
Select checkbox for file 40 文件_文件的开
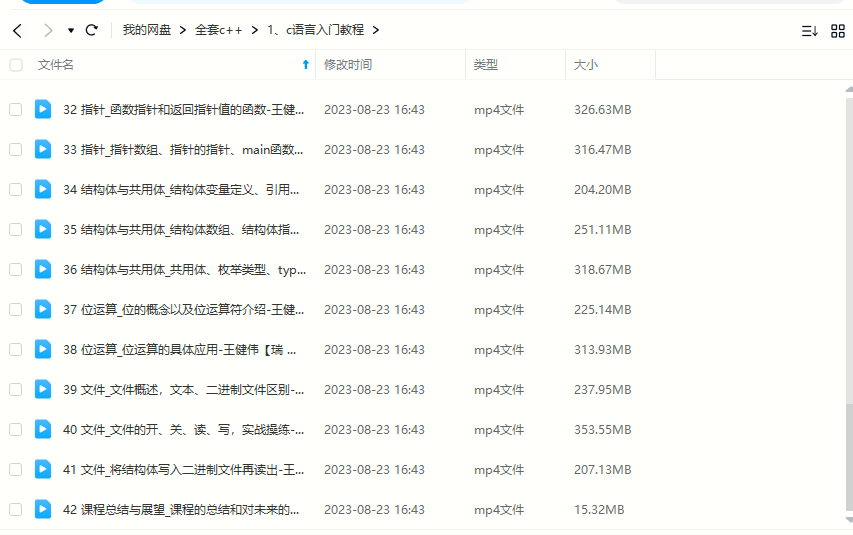coord(16,429)
